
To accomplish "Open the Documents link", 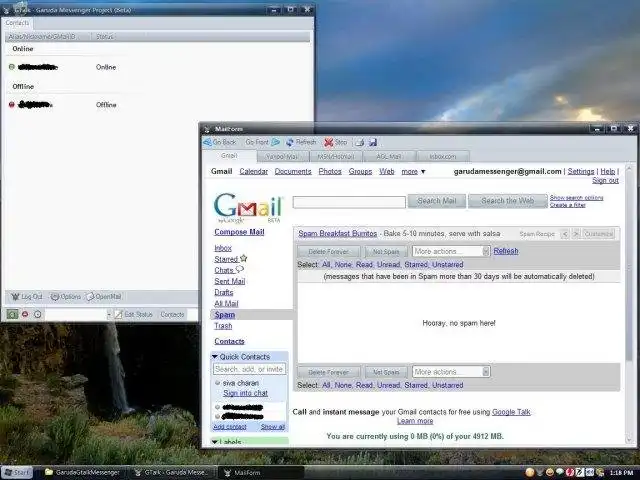I will tap(293, 171).
